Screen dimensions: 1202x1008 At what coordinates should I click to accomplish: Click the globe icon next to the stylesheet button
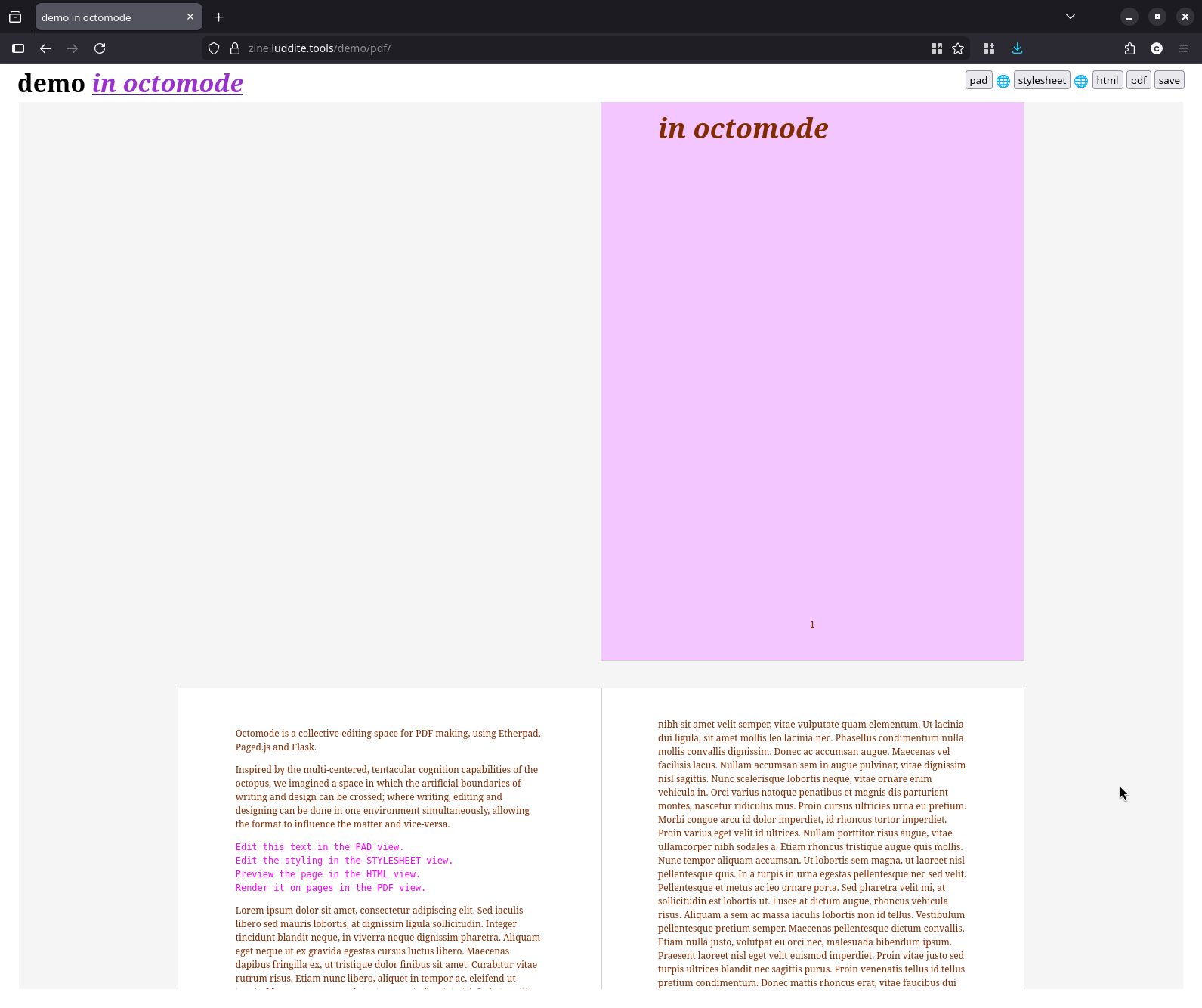click(x=1081, y=81)
